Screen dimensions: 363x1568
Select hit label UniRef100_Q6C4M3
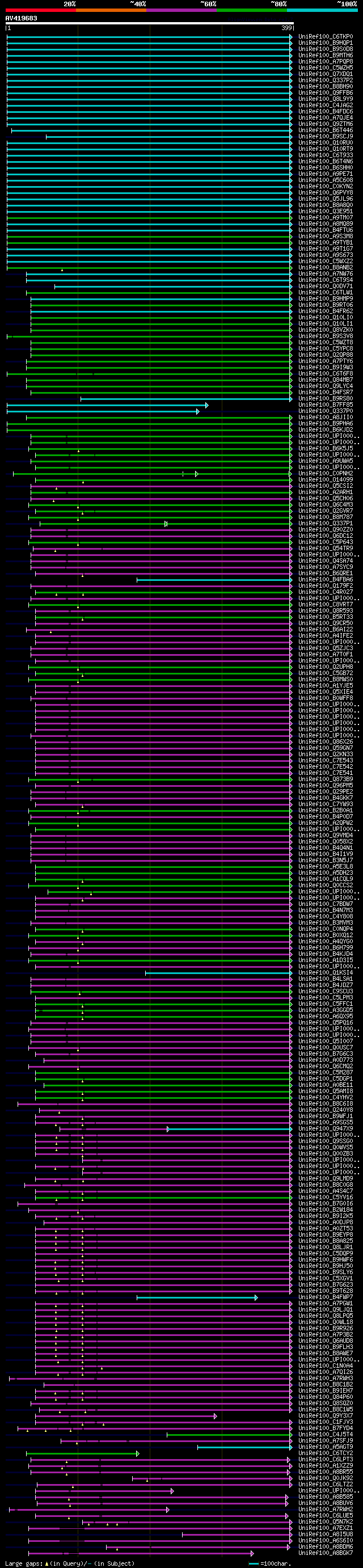(x=325, y=505)
